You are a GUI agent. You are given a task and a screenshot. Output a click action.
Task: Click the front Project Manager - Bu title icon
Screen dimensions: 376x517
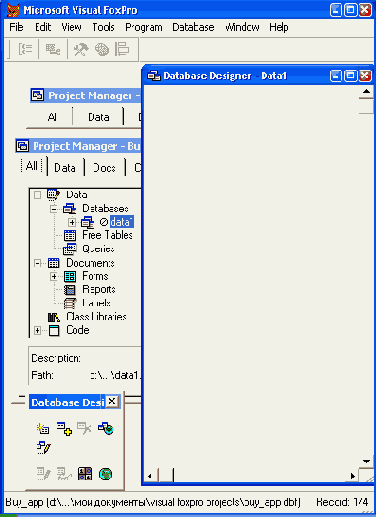[x=23, y=146]
